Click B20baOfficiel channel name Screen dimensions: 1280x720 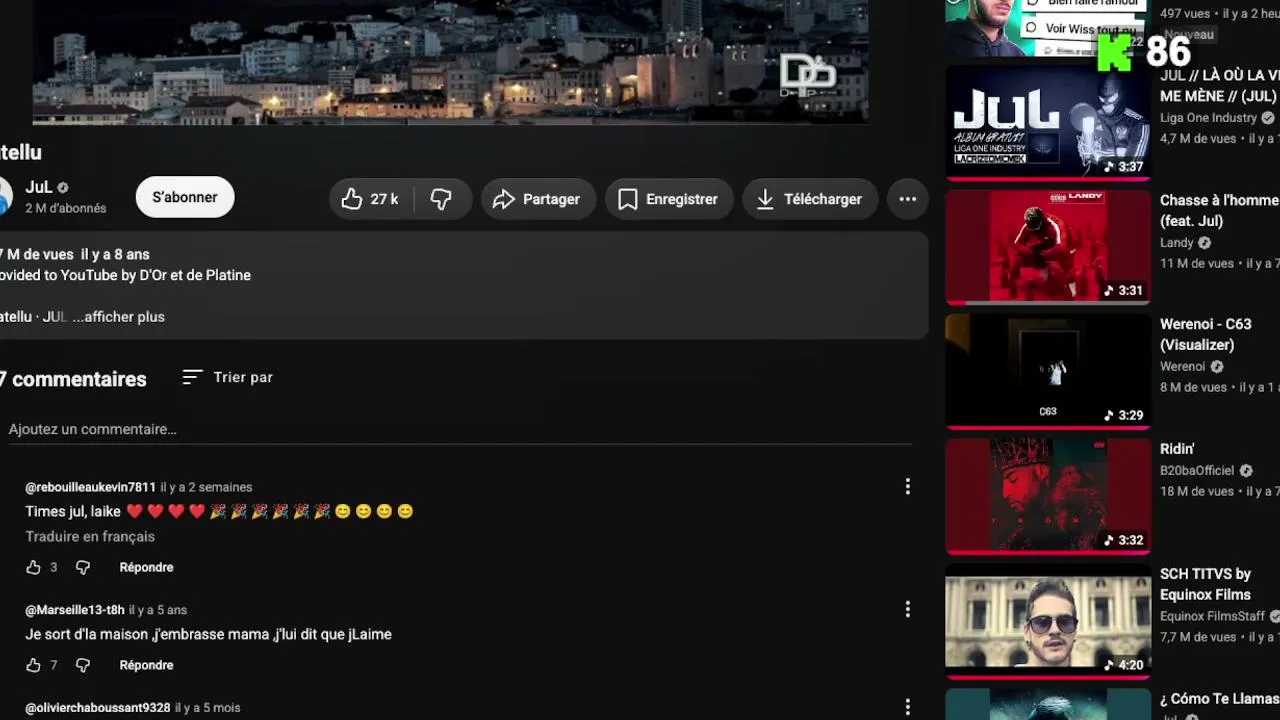pos(1197,471)
